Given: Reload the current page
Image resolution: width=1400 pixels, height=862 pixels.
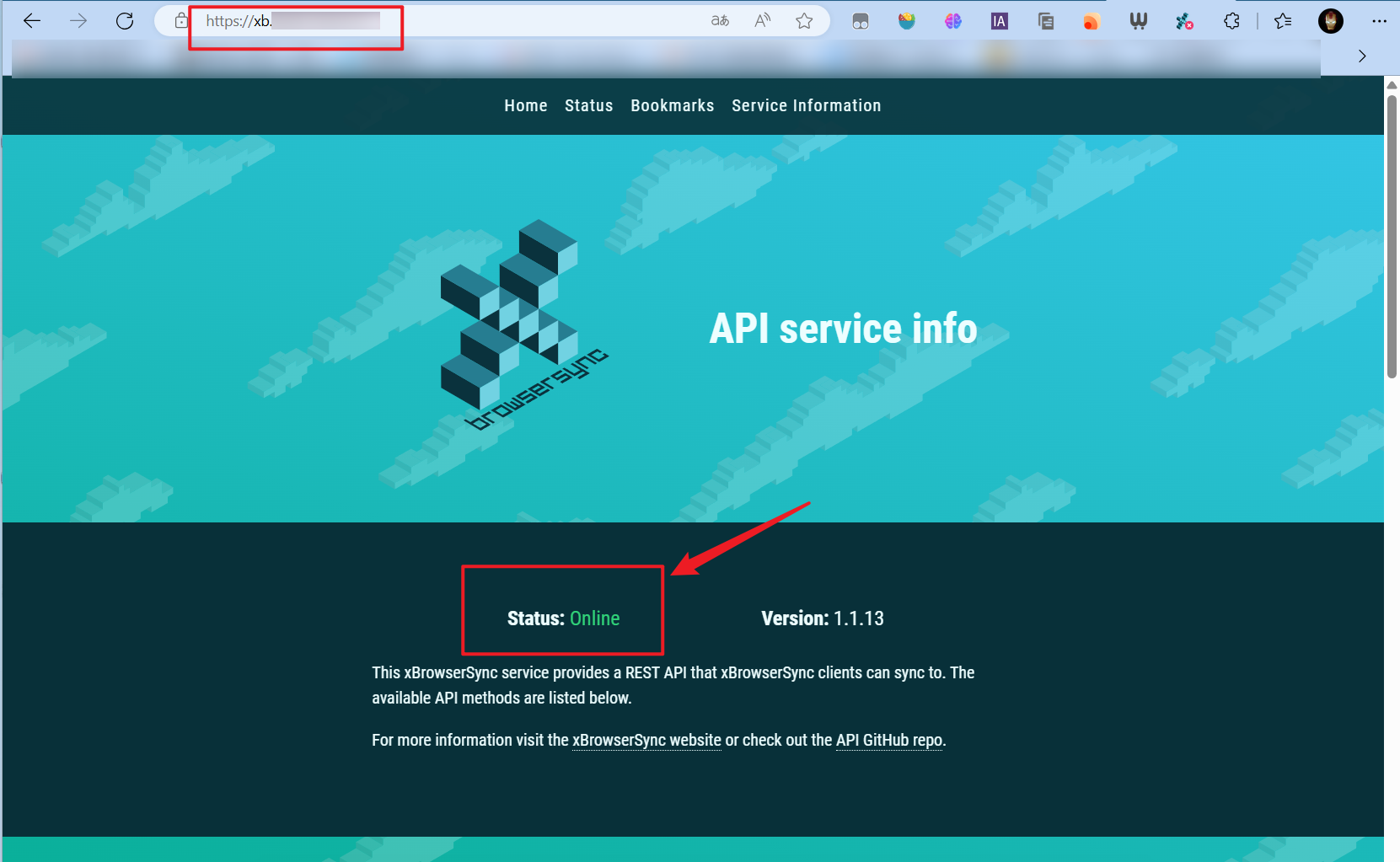Looking at the screenshot, I should [125, 21].
